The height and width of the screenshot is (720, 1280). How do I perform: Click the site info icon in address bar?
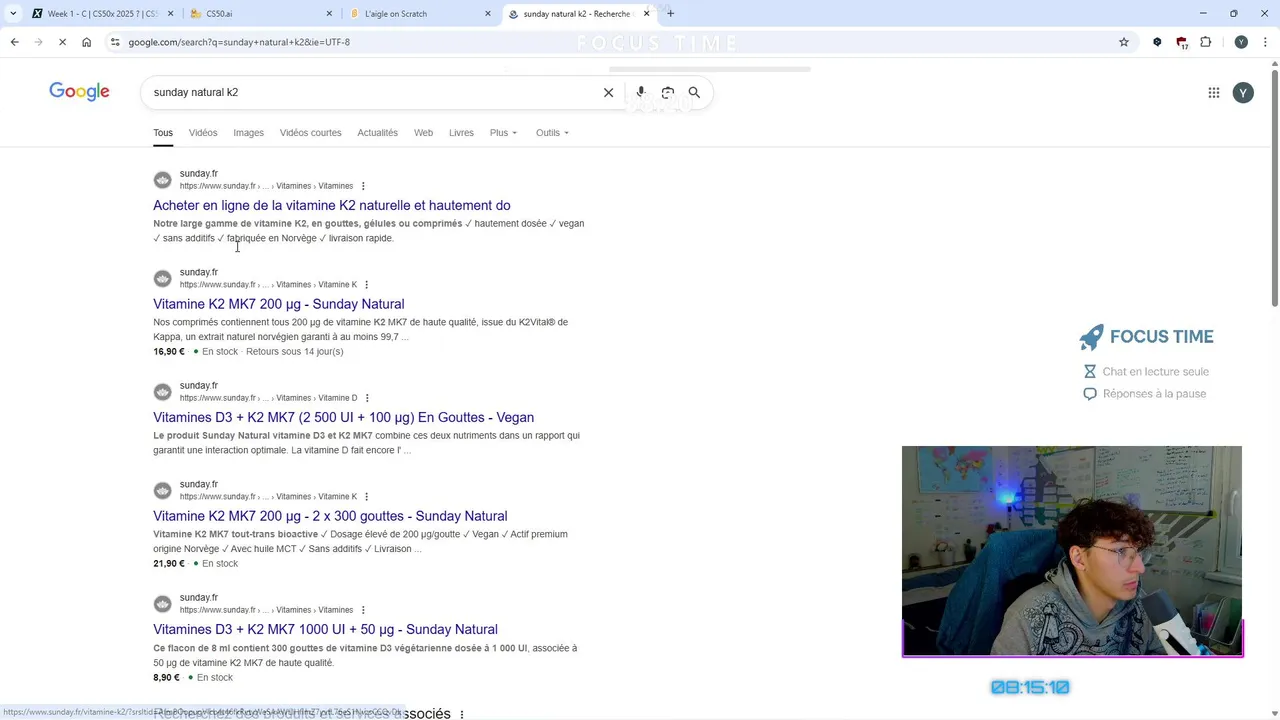[x=116, y=42]
